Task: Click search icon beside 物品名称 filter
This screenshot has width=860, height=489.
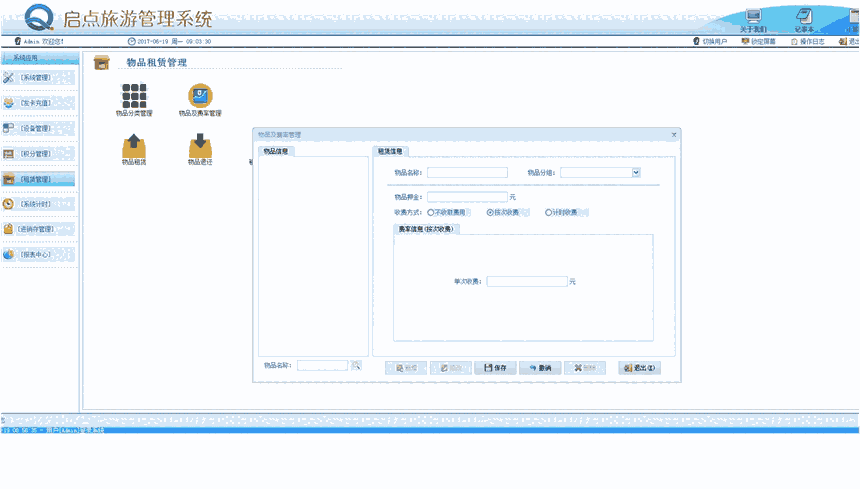Action: click(355, 366)
